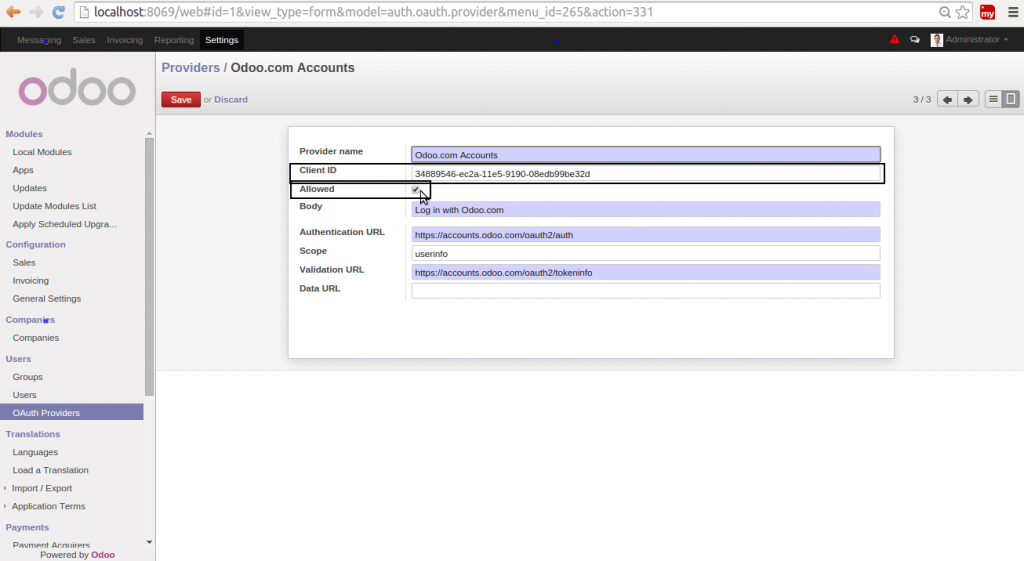Viewport: 1024px width, 561px height.
Task: Open the Invoicing top menu
Action: (x=124, y=40)
